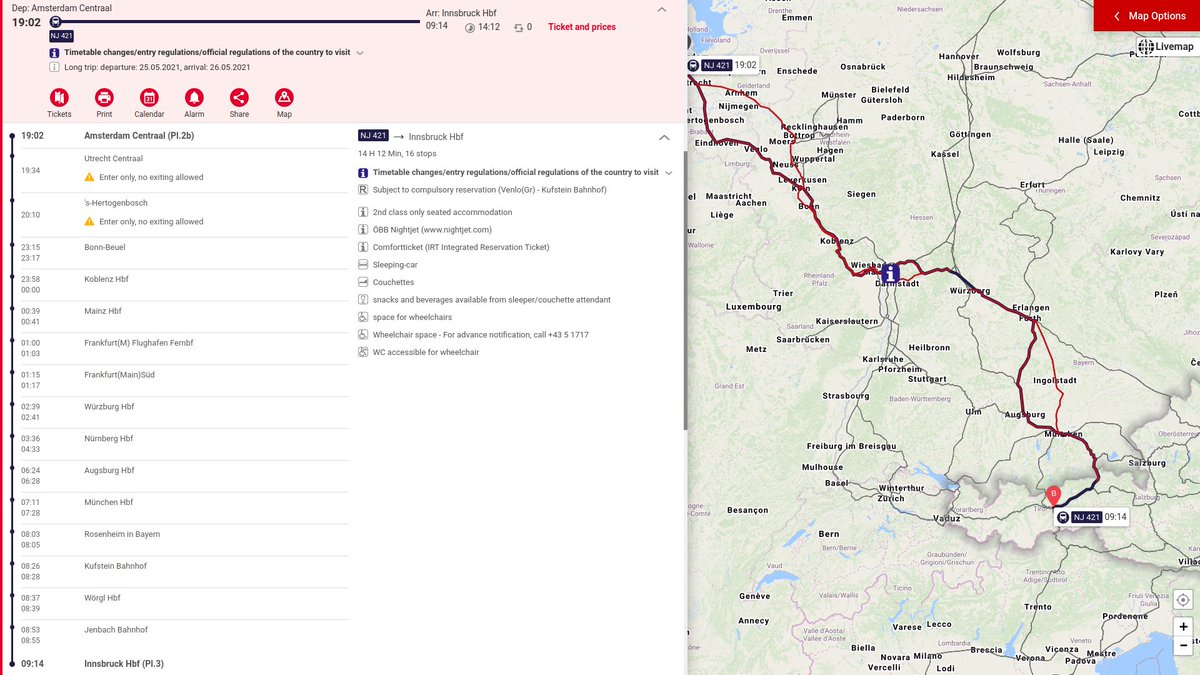Click the Livemap globe icon
This screenshot has width=1200, height=675.
[x=1146, y=47]
